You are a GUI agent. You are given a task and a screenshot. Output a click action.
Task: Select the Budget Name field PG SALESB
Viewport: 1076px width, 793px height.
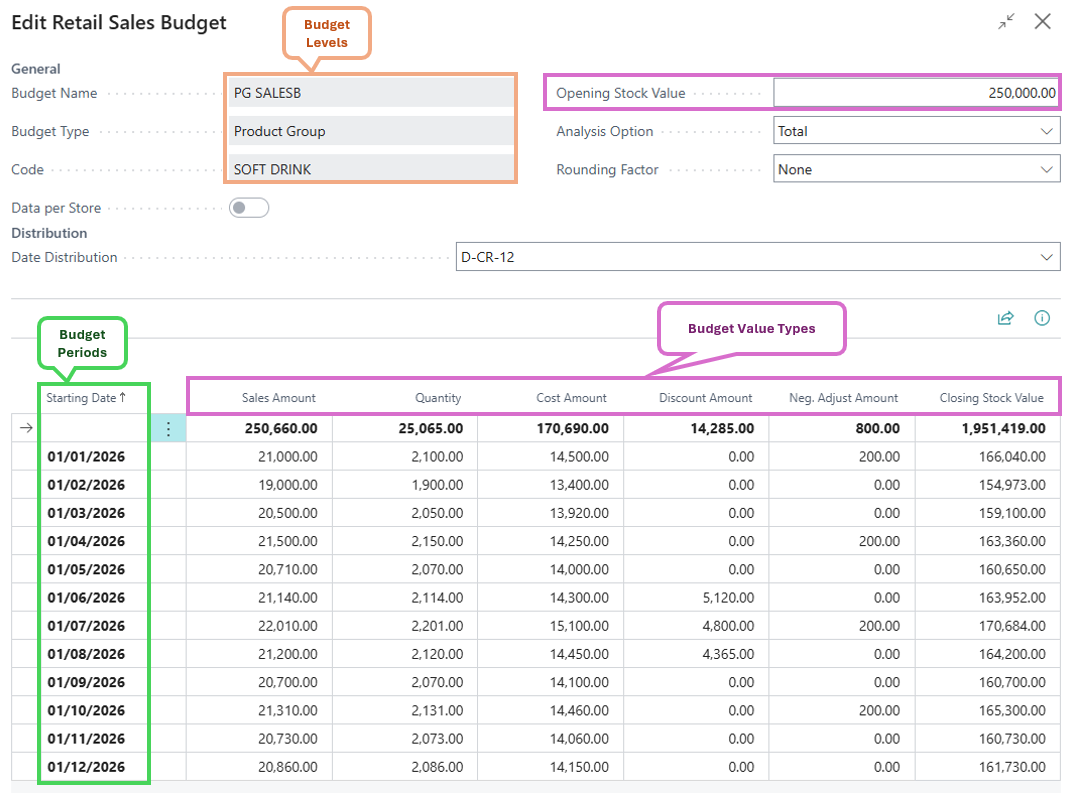[370, 93]
